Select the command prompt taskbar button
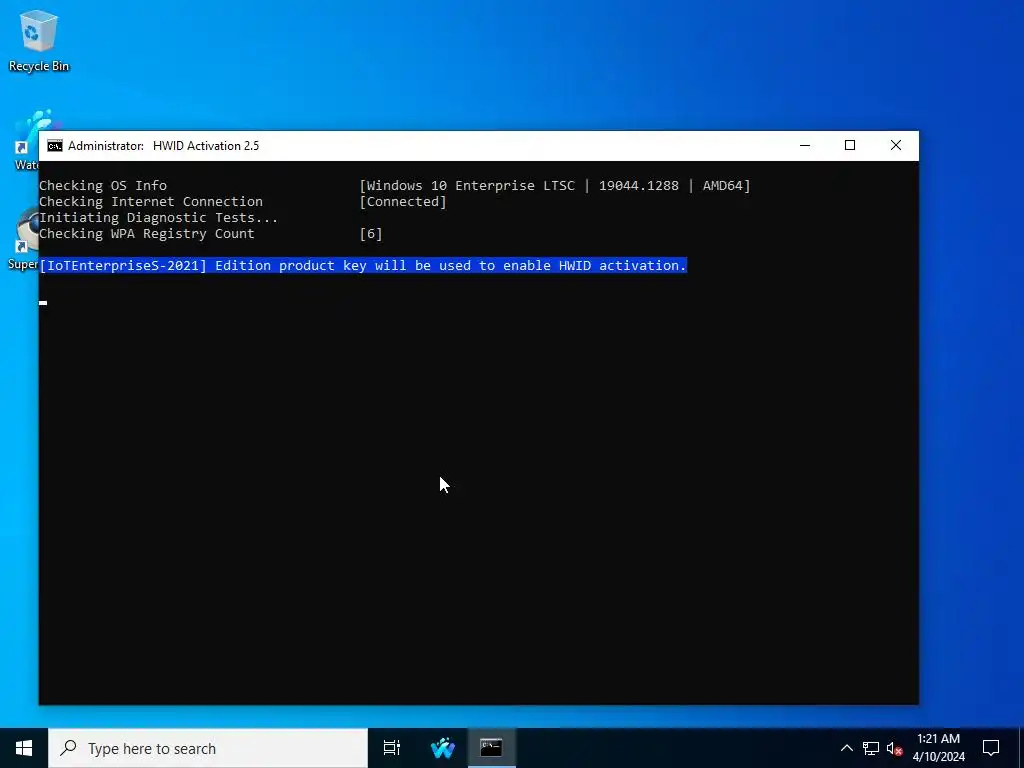This screenshot has width=1024, height=768. click(x=491, y=748)
